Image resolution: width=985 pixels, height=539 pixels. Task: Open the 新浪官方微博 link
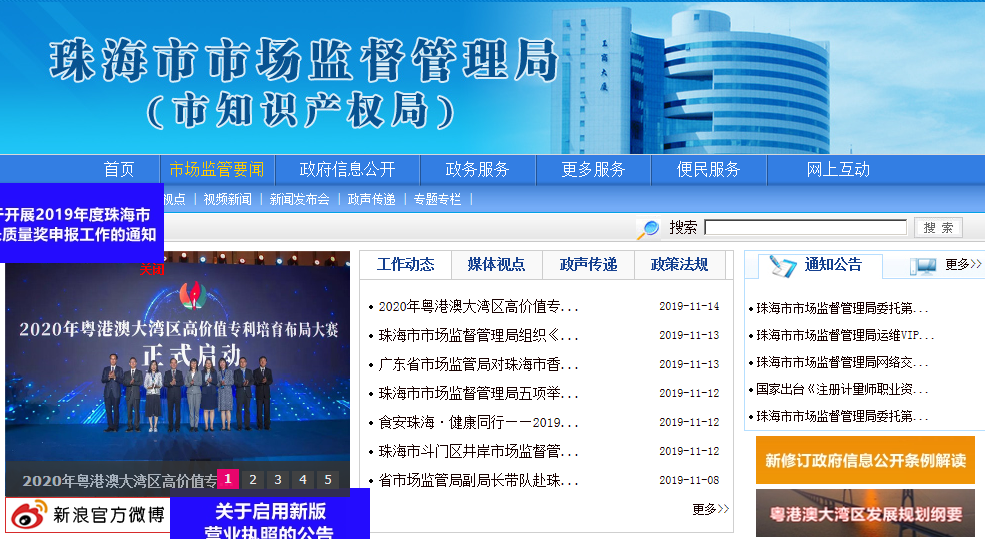pyautogui.click(x=108, y=515)
